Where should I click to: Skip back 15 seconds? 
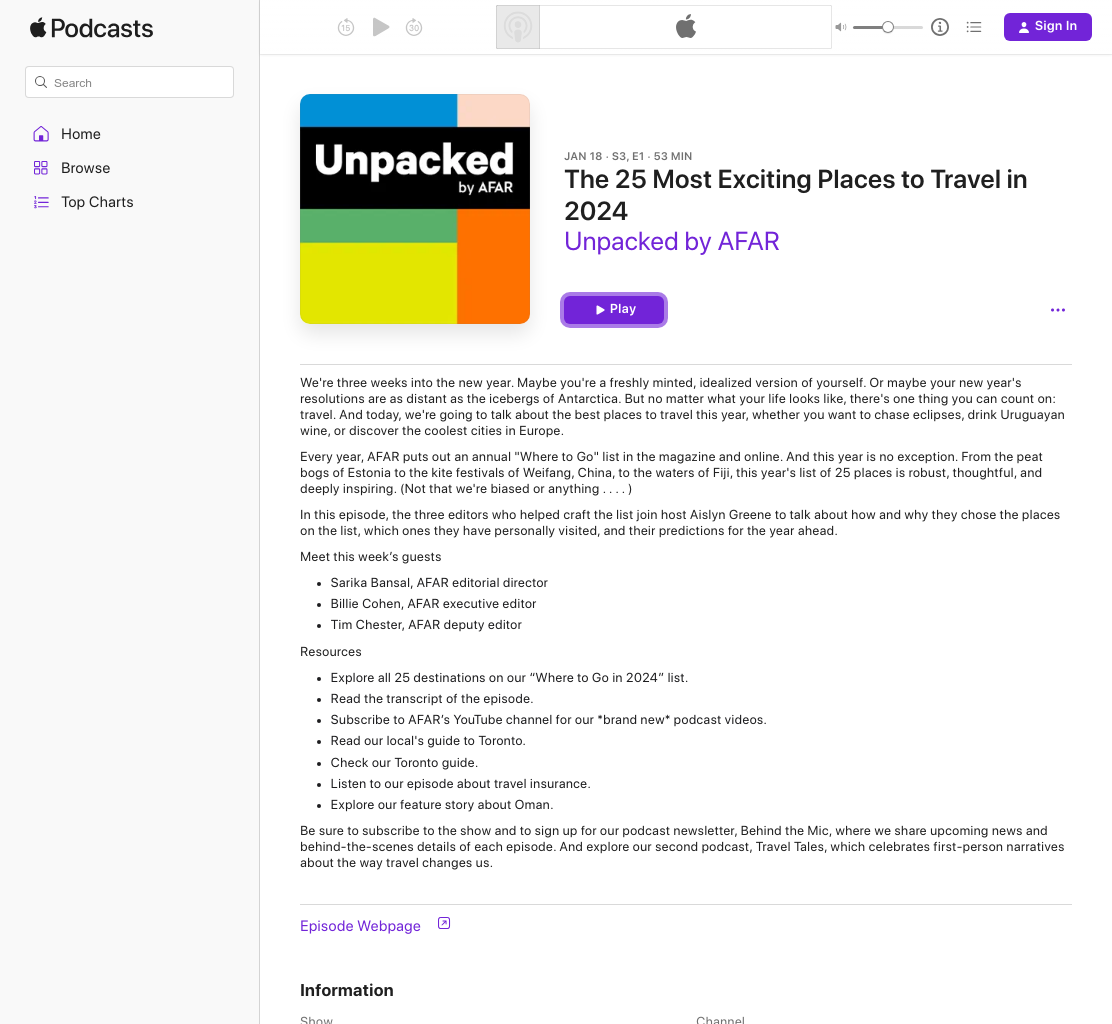345,28
